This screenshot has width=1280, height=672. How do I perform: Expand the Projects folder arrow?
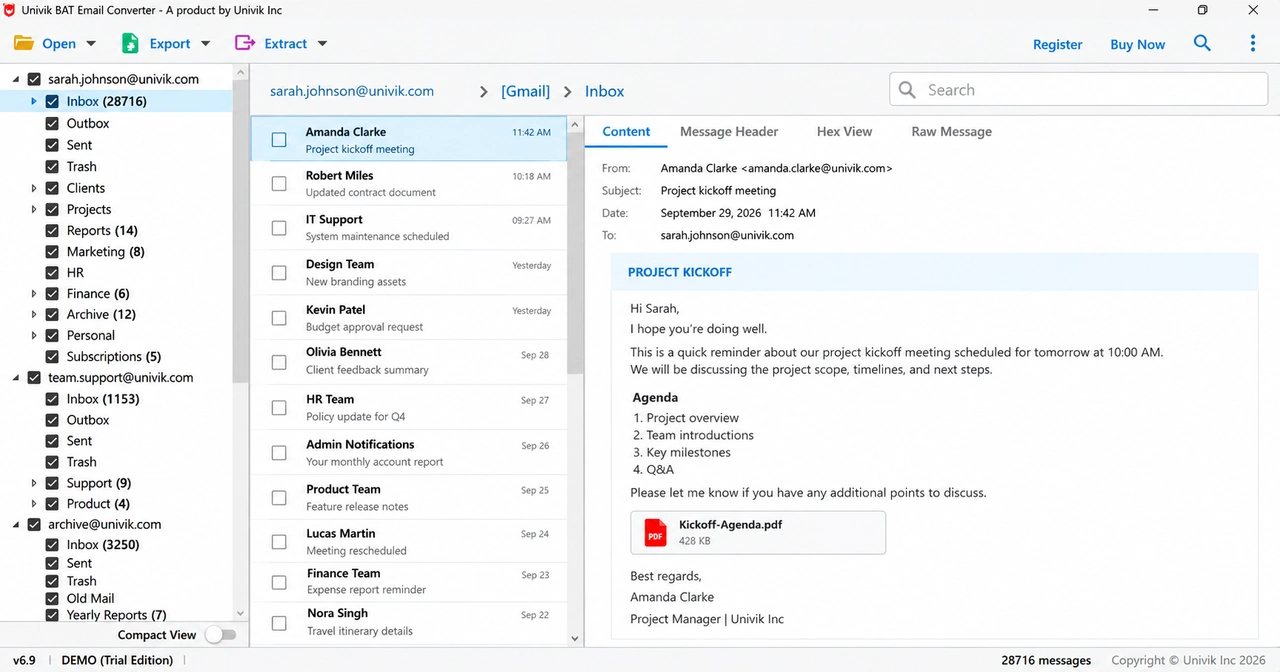[34, 209]
